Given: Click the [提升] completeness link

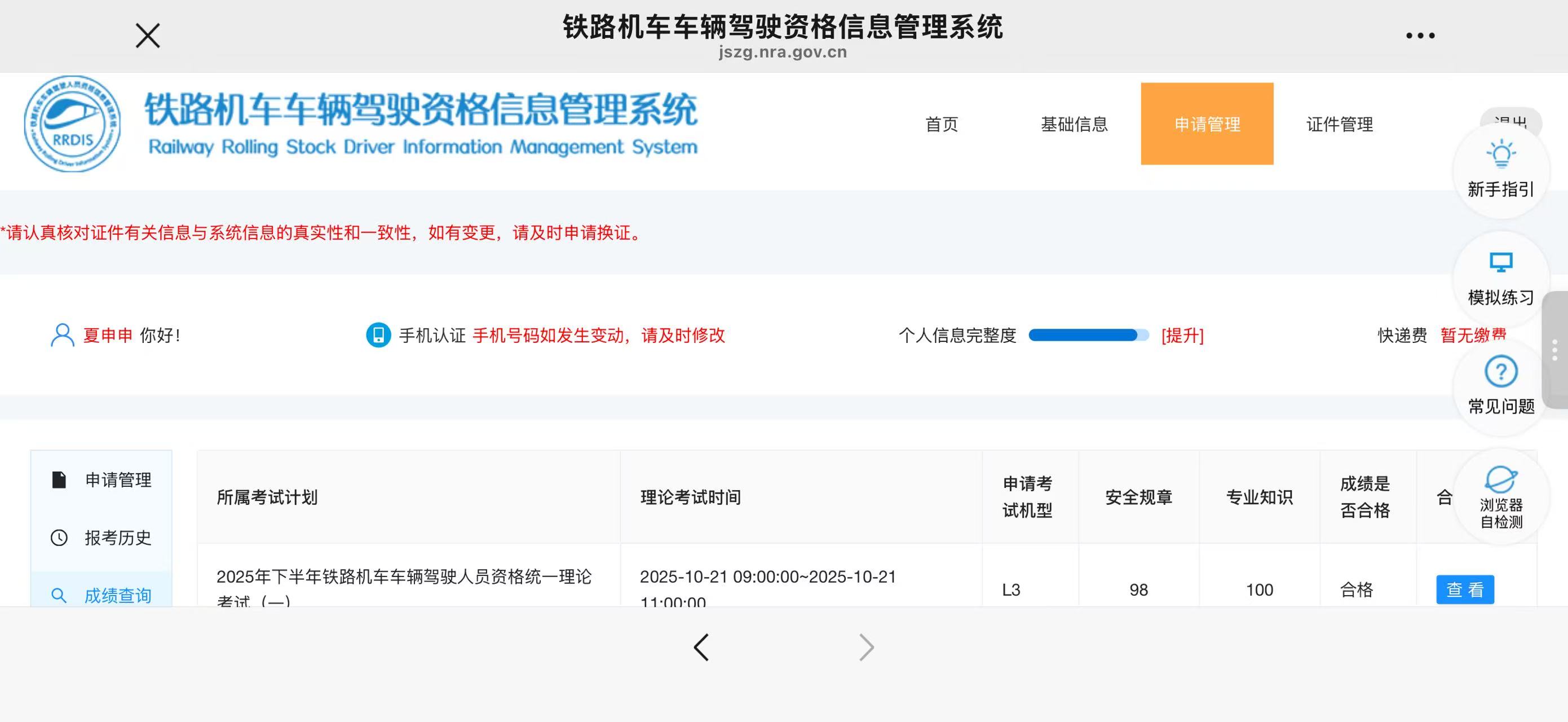Looking at the screenshot, I should coord(1182,336).
